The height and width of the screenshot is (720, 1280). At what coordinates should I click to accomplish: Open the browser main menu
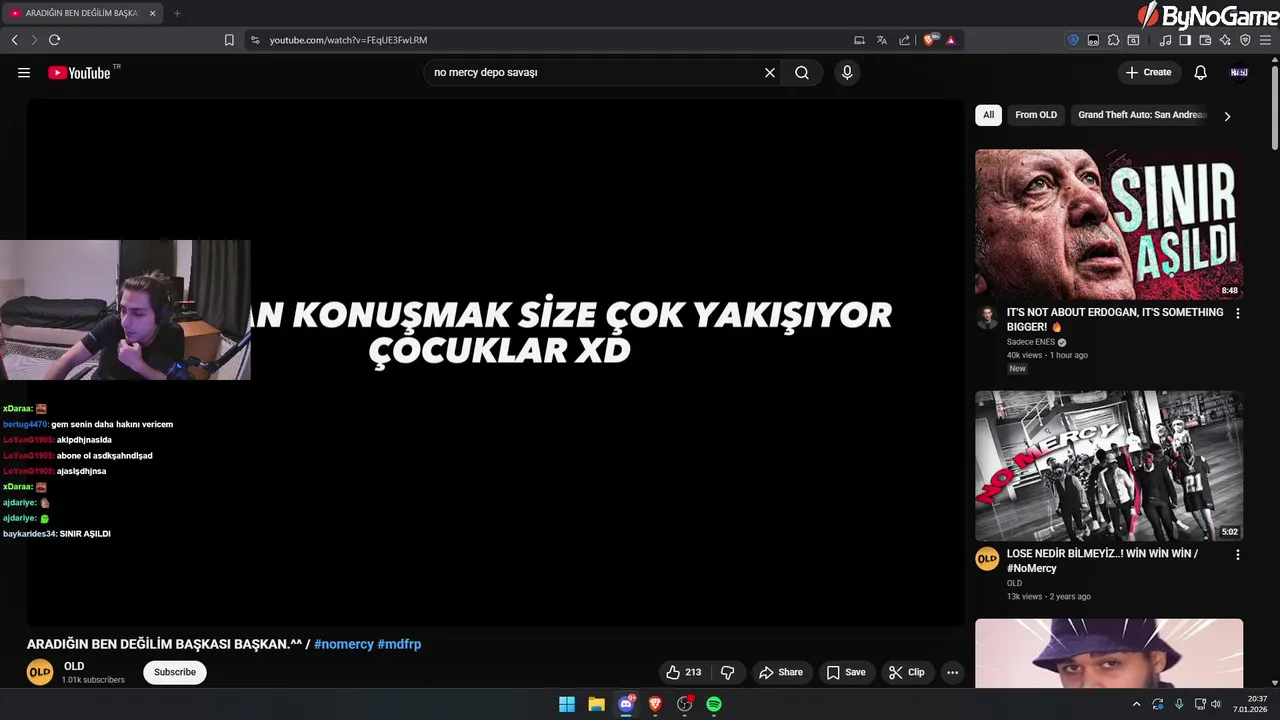pos(1266,40)
